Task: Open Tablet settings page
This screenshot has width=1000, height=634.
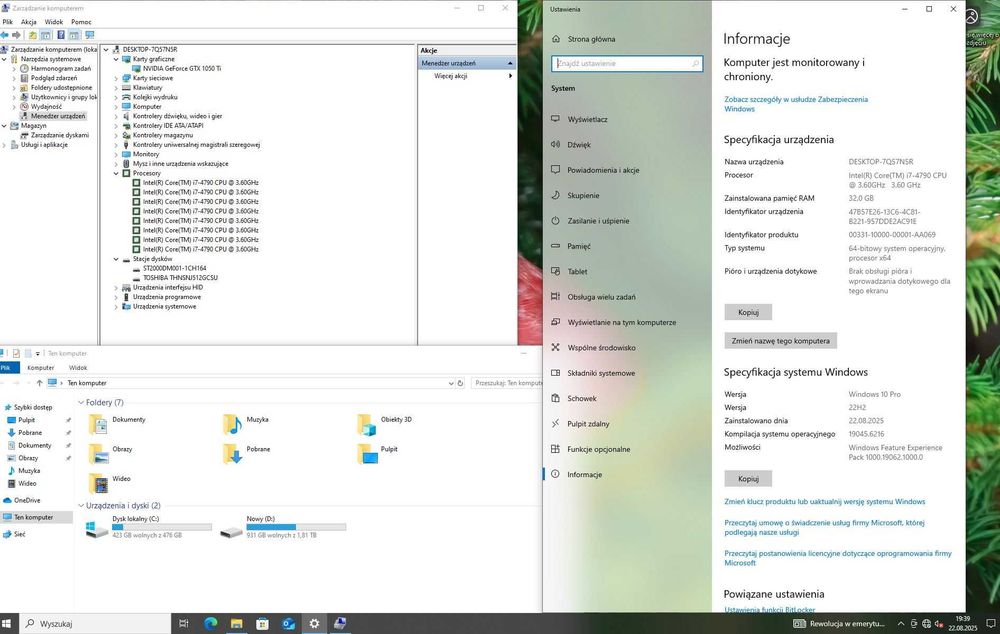Action: [577, 272]
